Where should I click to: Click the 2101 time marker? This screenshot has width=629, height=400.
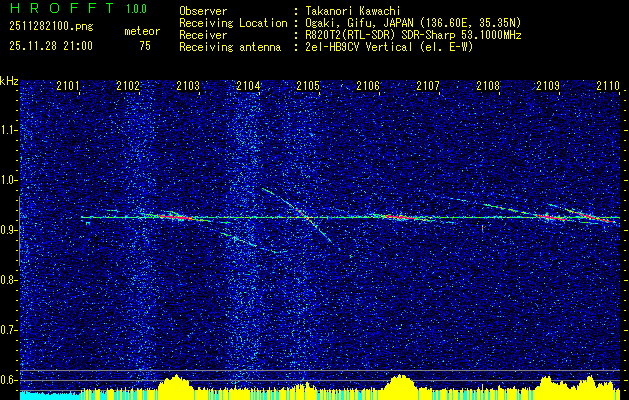pos(68,86)
